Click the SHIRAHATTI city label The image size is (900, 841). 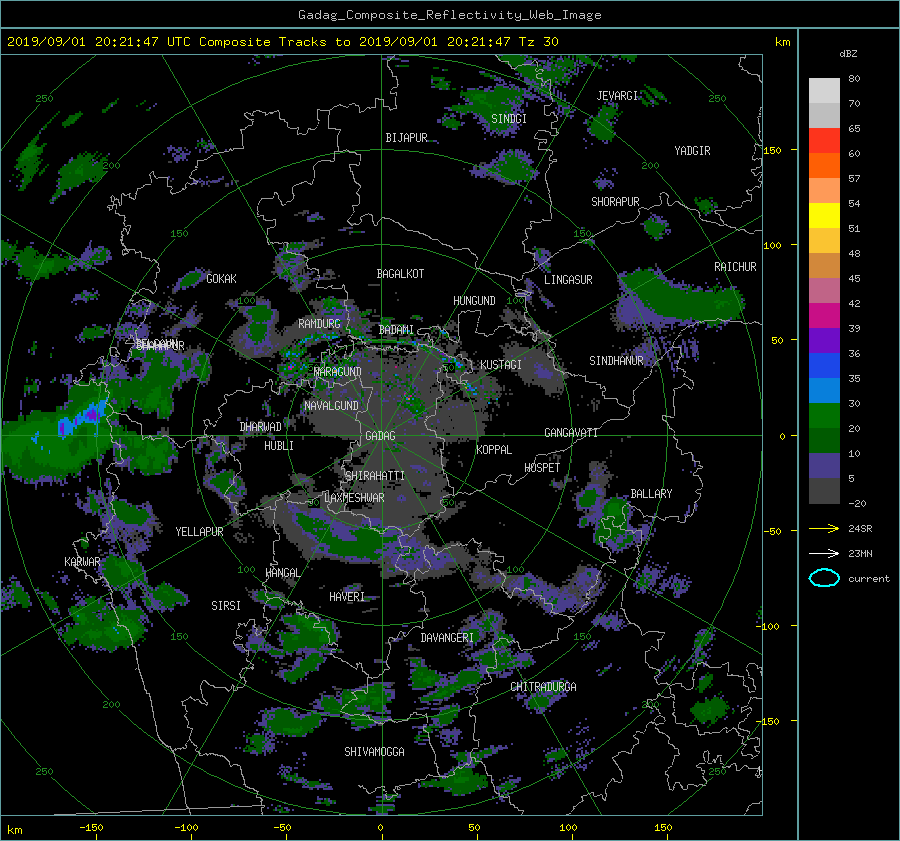(375, 476)
